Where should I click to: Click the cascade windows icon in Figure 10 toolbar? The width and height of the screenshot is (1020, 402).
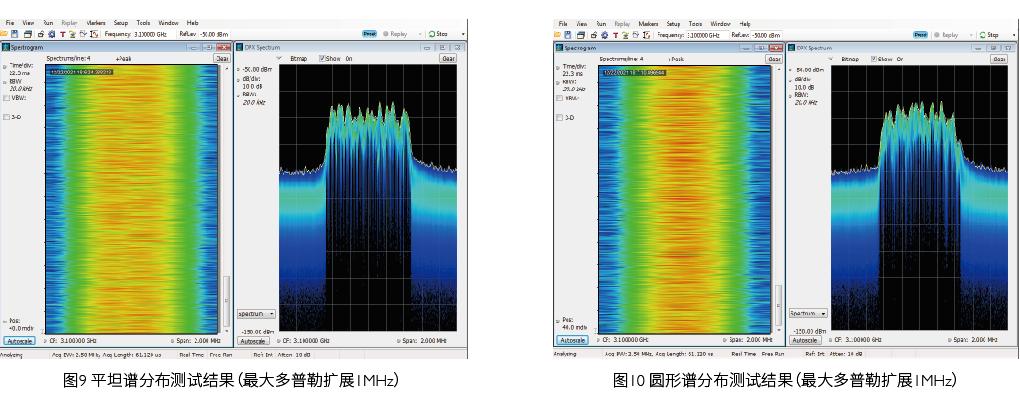point(581,35)
